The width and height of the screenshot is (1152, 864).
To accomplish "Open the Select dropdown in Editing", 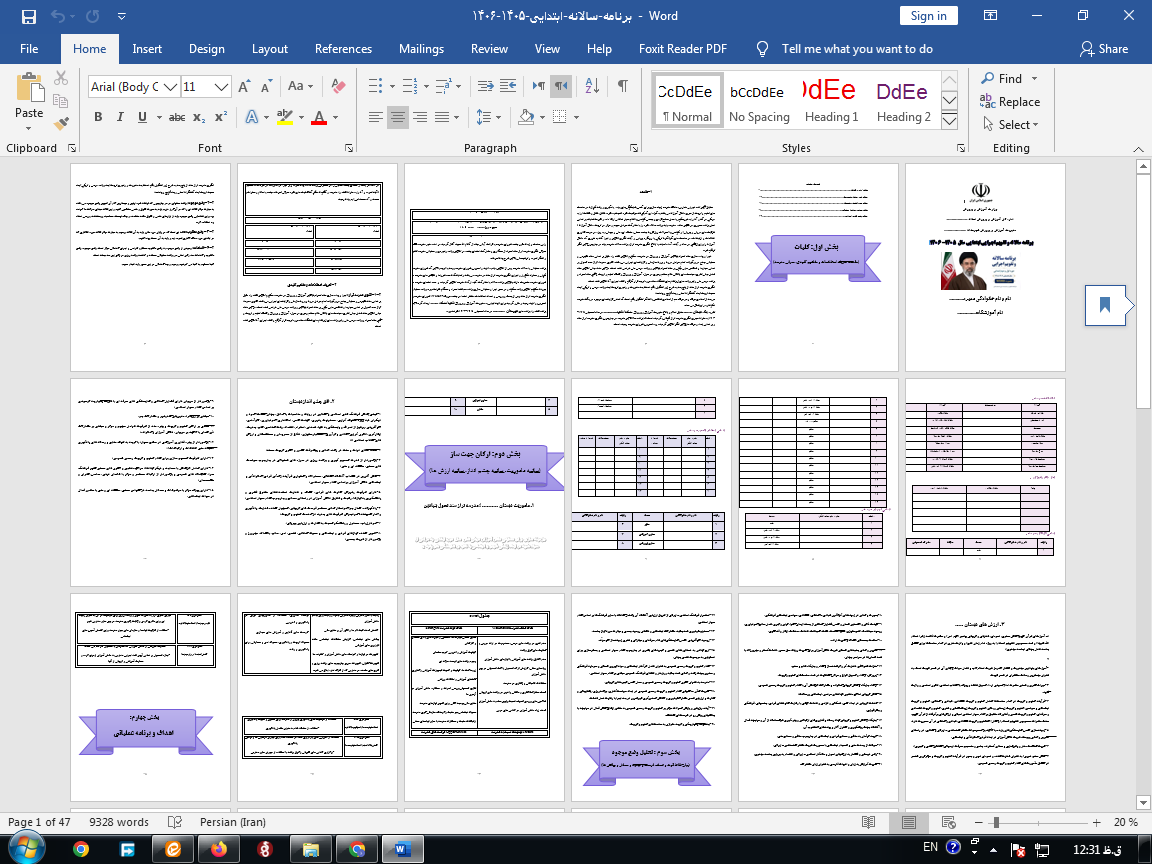I will [x=1011, y=125].
